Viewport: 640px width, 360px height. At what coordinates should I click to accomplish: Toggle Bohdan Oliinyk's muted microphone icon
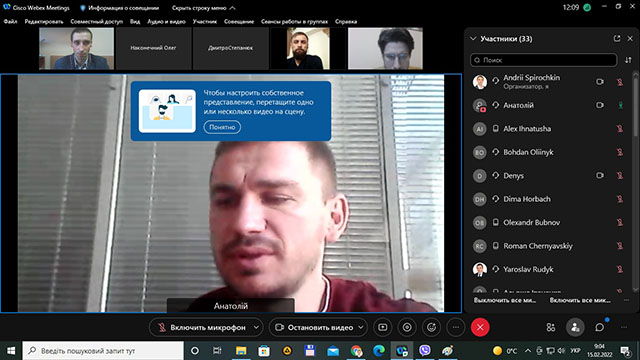620,152
